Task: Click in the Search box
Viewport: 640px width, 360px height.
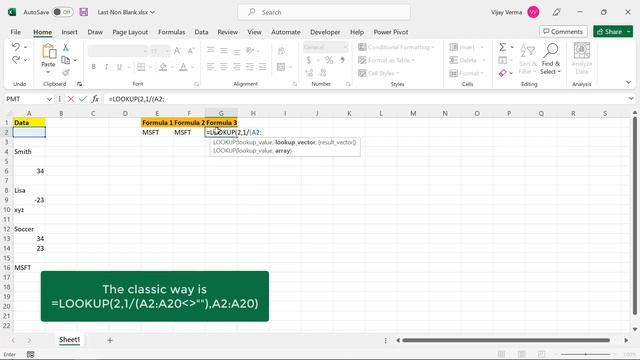Action: click(x=324, y=12)
